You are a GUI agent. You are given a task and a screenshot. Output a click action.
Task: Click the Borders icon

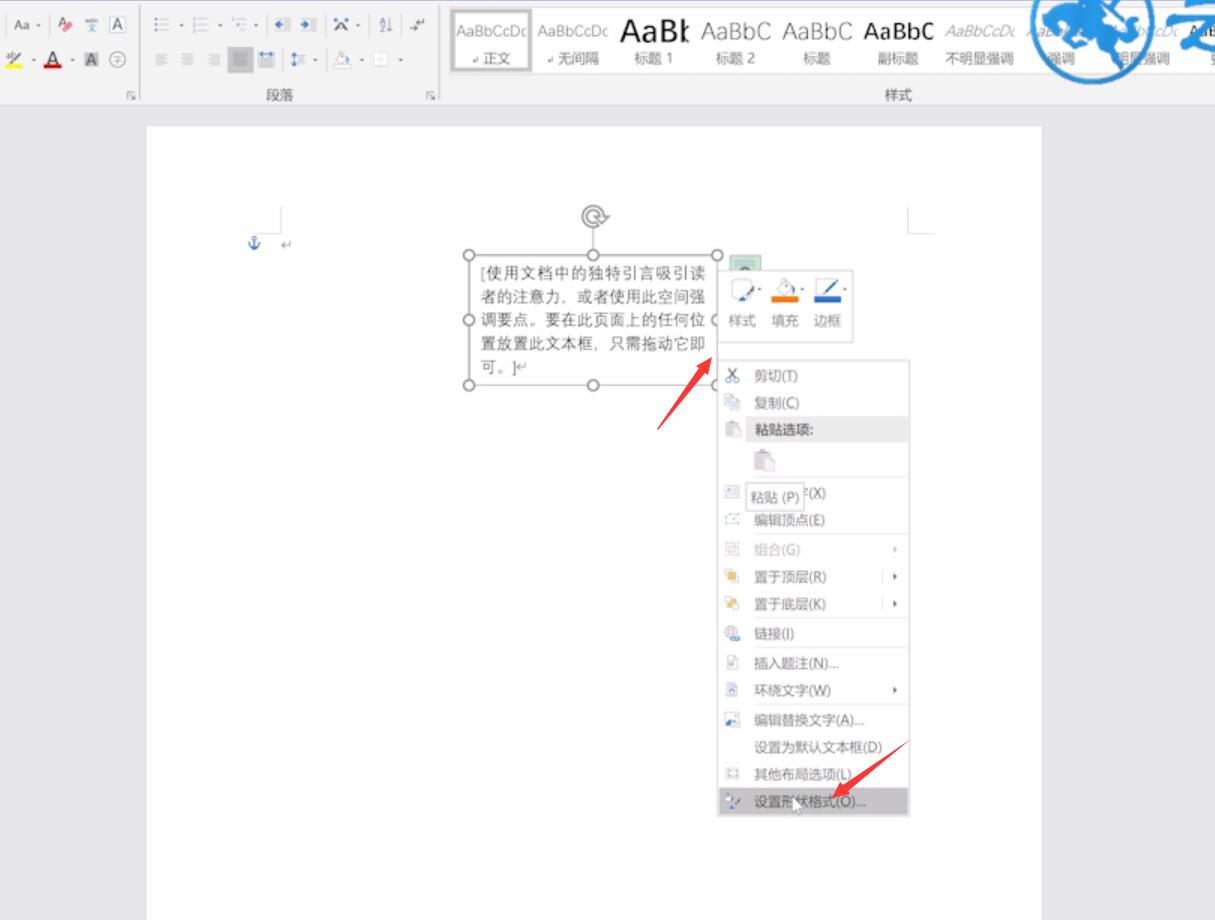tap(381, 60)
